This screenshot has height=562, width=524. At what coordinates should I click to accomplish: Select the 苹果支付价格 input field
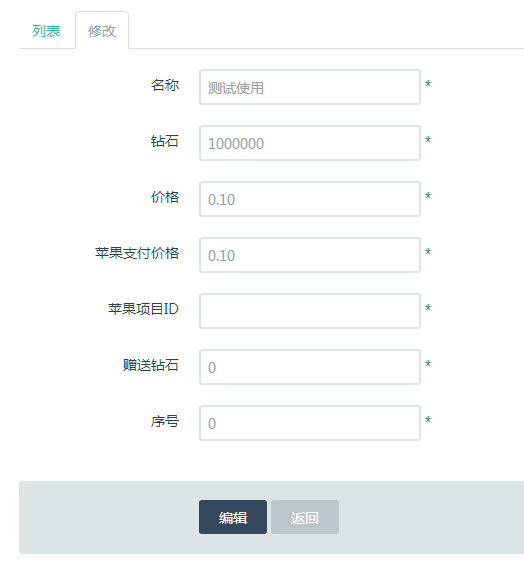pos(310,255)
